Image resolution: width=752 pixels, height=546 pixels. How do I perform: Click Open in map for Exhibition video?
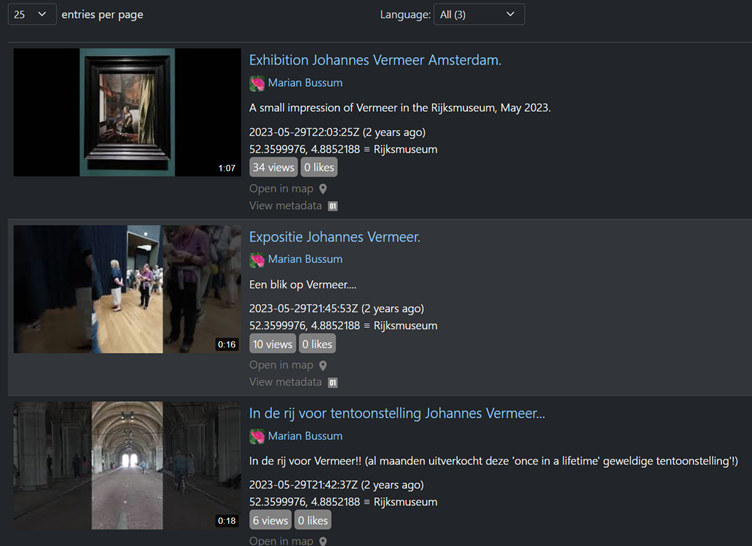281,189
